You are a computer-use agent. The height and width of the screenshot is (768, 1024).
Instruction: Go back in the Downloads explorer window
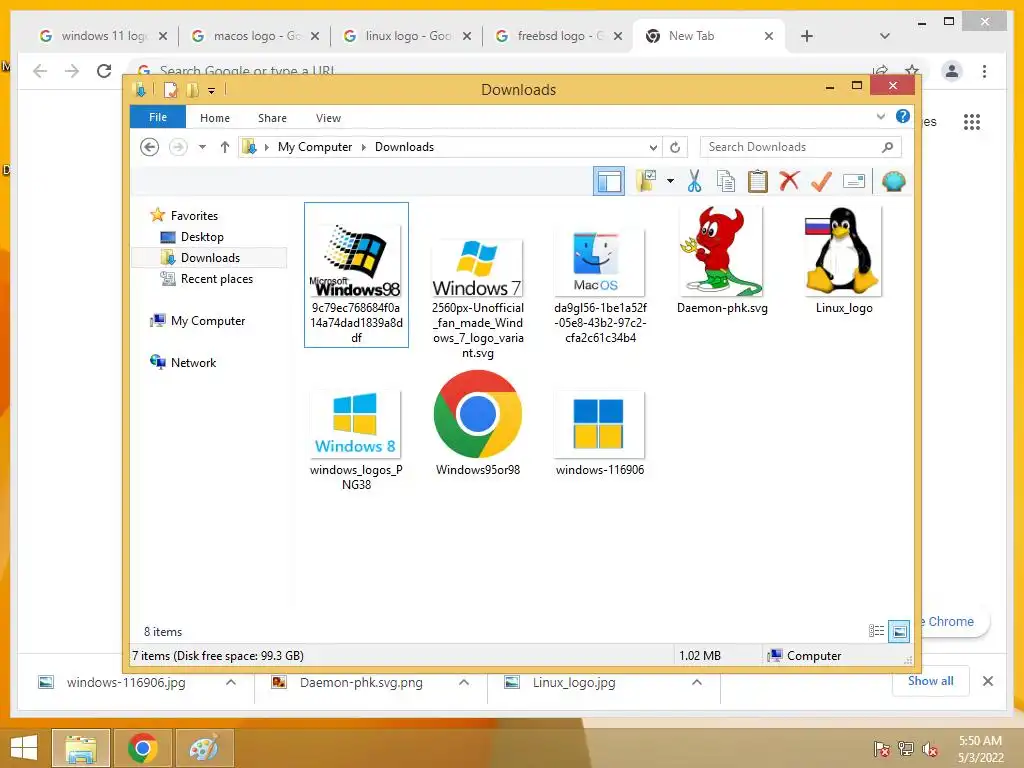point(150,147)
